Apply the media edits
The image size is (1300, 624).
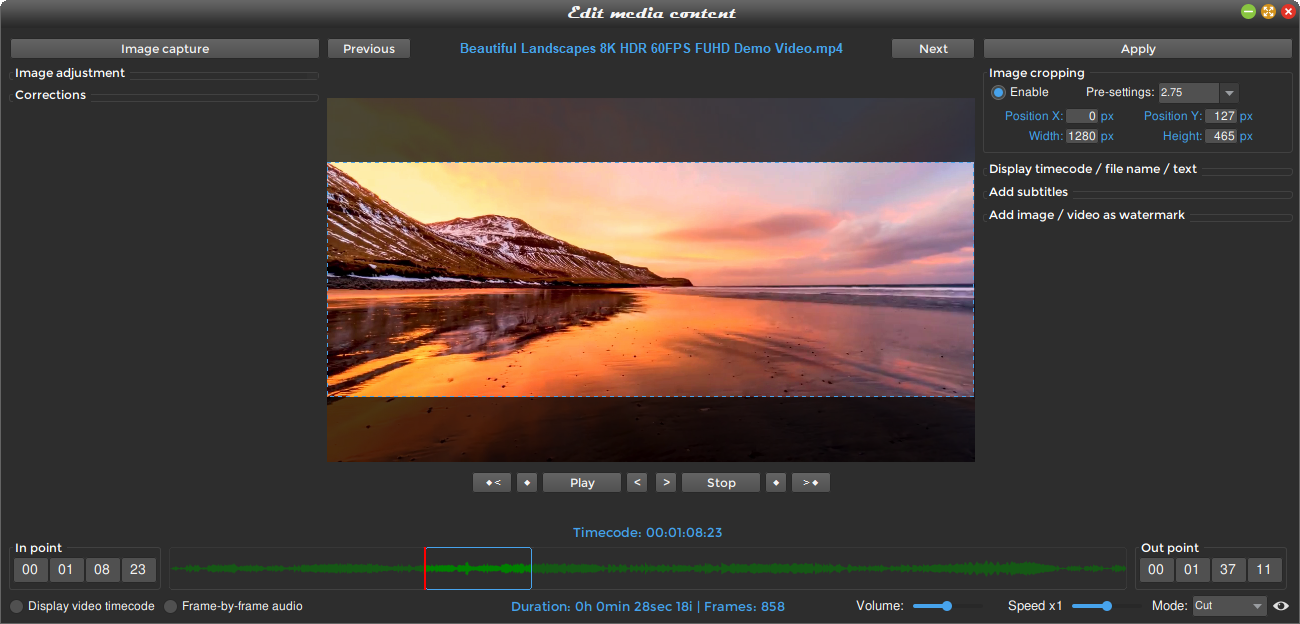(1137, 48)
